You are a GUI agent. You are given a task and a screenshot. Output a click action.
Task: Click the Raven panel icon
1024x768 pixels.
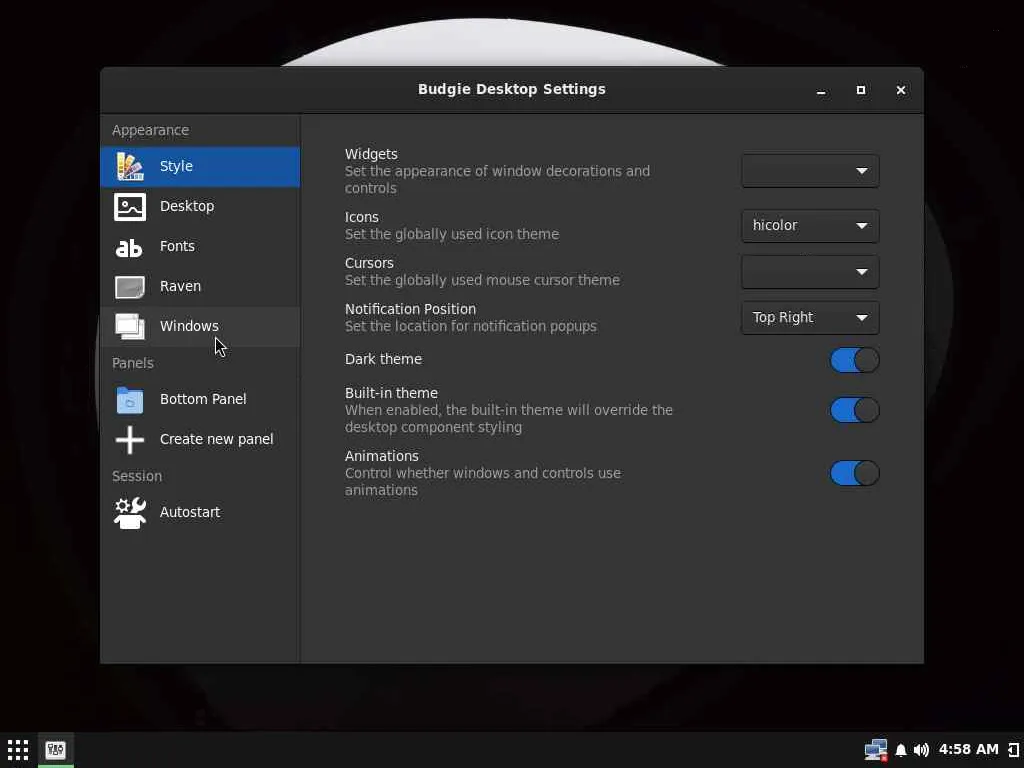(129, 287)
